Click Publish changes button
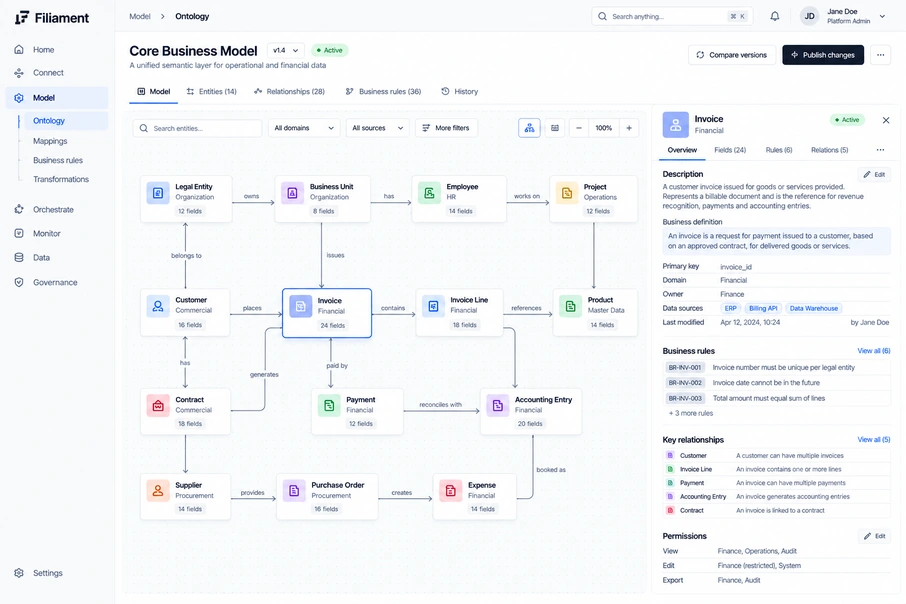 [x=823, y=55]
